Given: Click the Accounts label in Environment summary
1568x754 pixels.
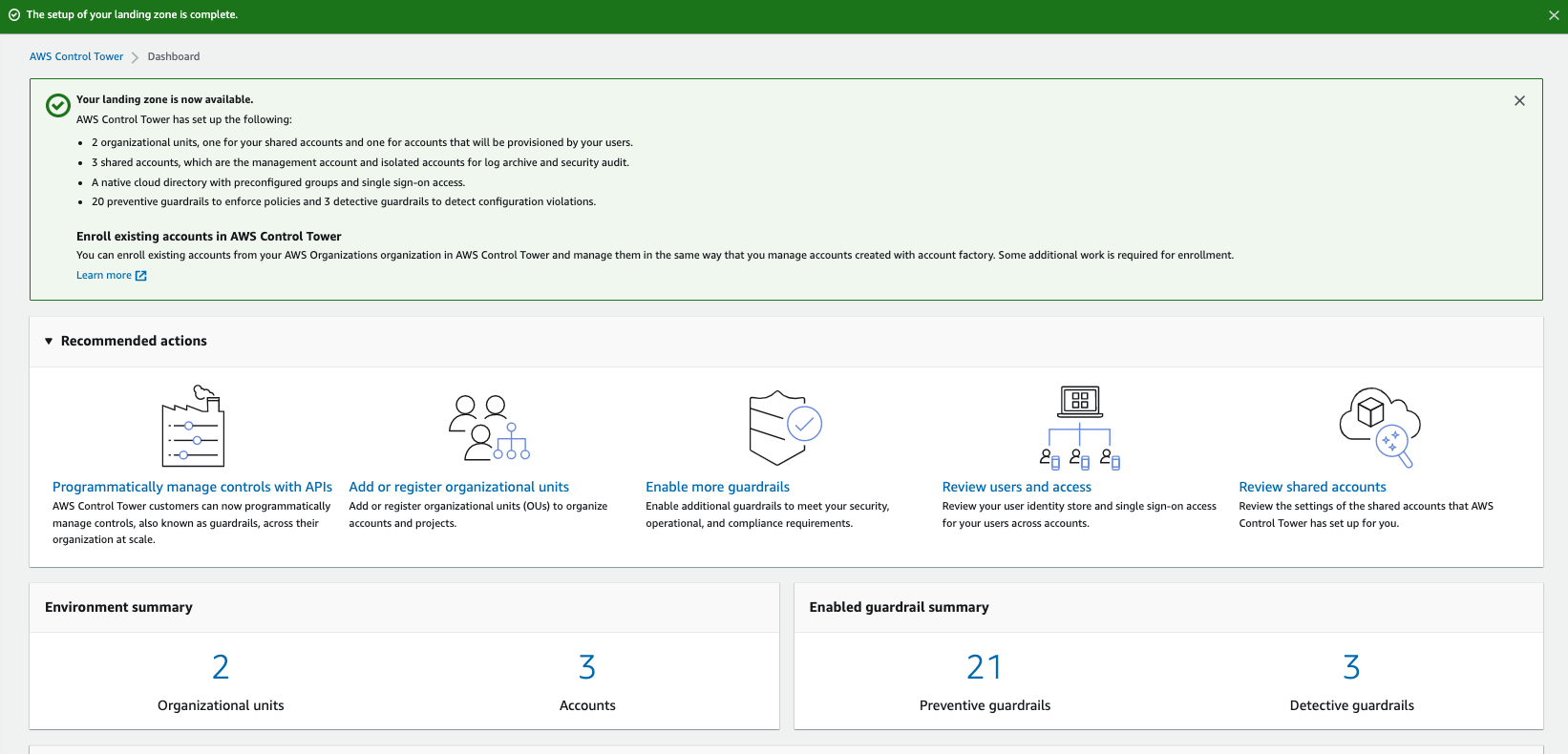Looking at the screenshot, I should click(x=587, y=705).
